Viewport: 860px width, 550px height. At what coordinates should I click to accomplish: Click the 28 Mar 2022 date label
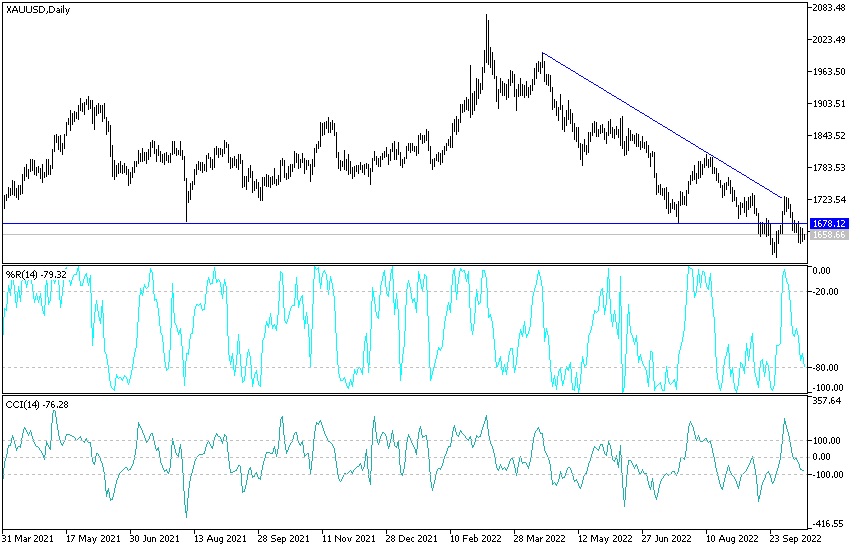click(x=540, y=538)
